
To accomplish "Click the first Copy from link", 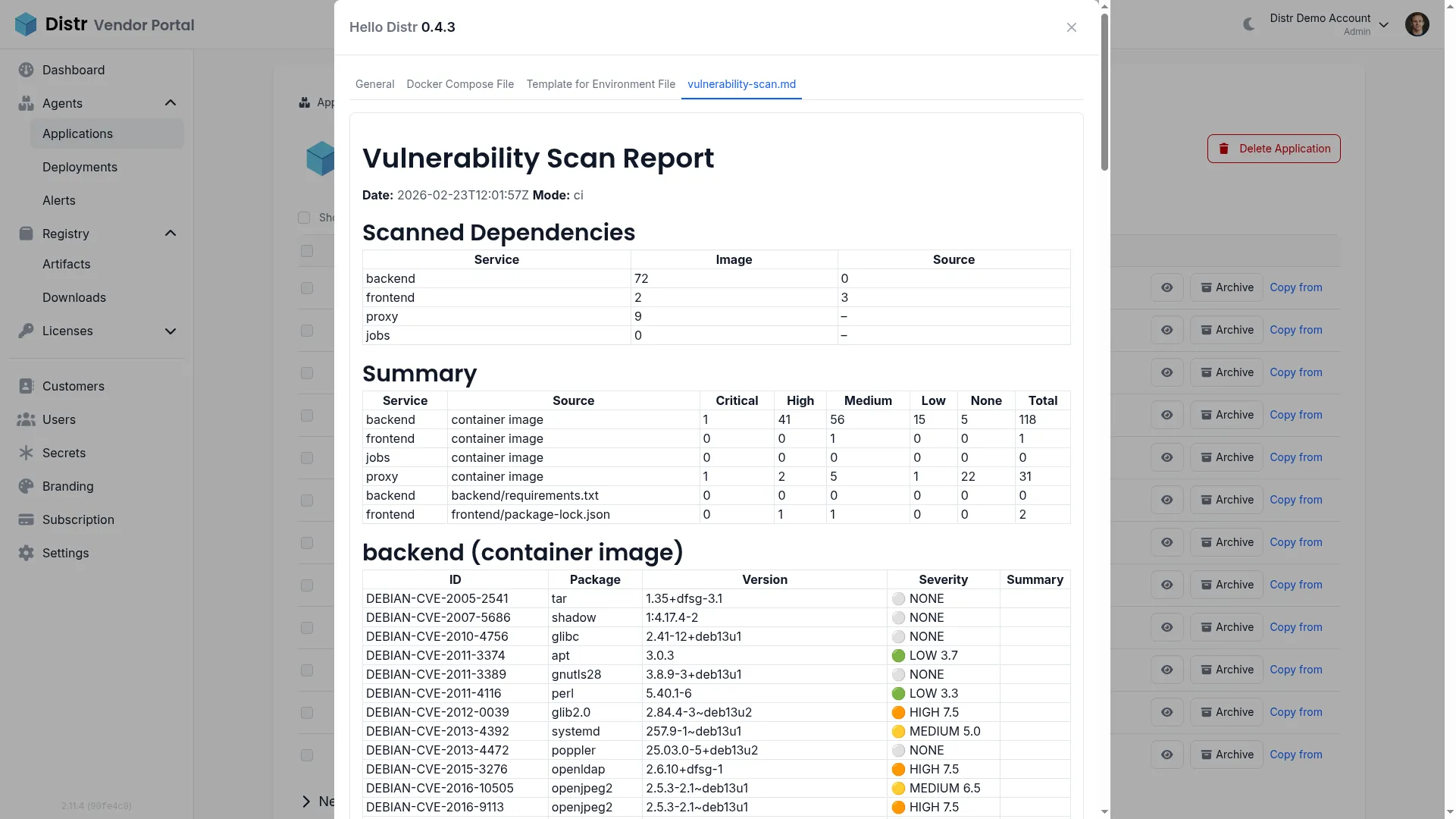I will point(1296,287).
